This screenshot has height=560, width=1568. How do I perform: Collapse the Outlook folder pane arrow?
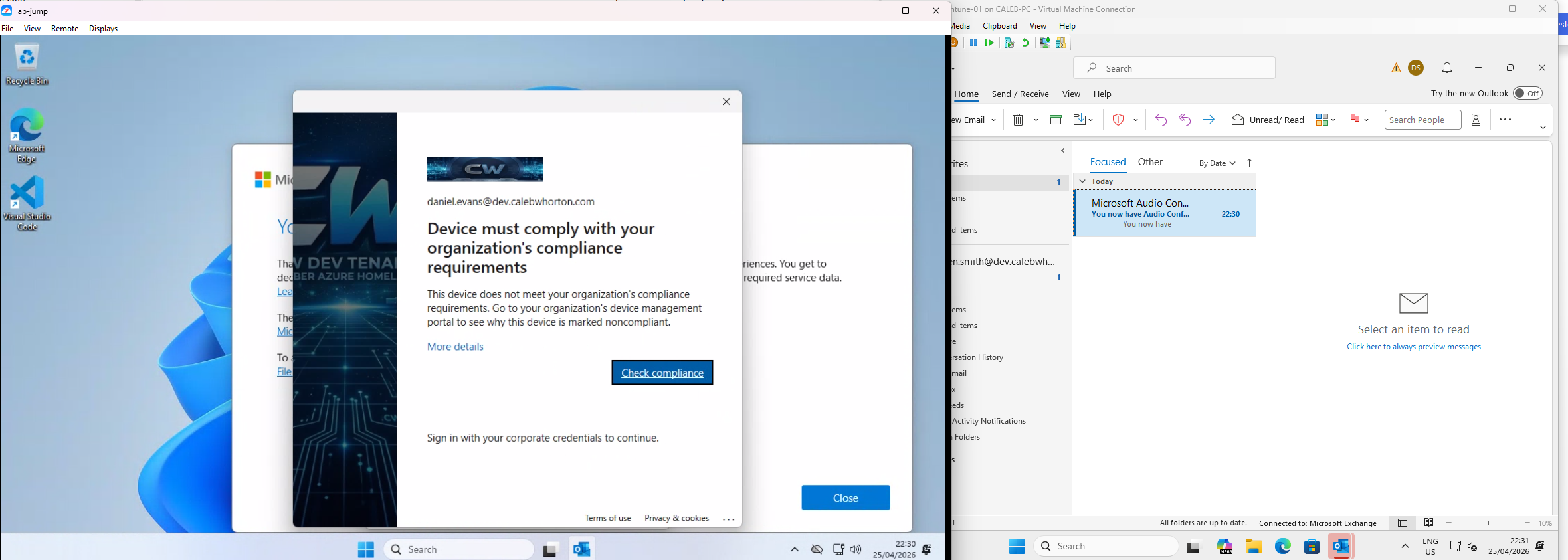[1063, 151]
